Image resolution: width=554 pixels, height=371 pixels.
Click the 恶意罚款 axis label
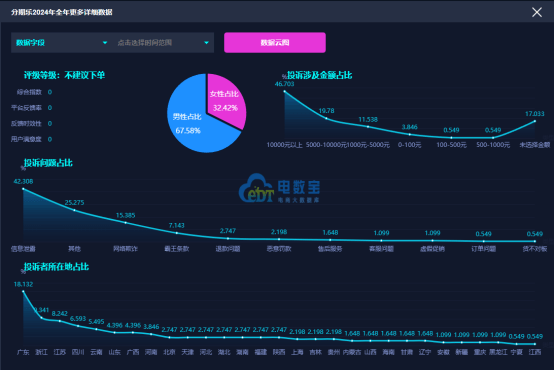click(279, 249)
